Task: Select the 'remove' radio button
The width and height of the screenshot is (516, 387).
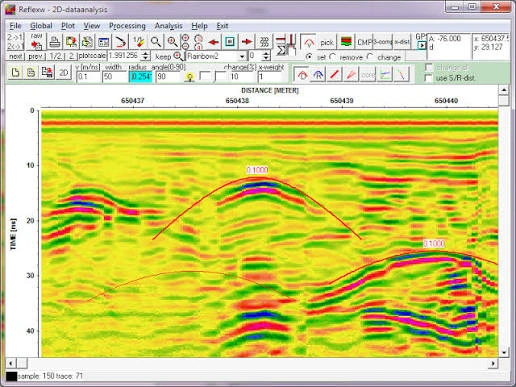Action: pyautogui.click(x=332, y=57)
